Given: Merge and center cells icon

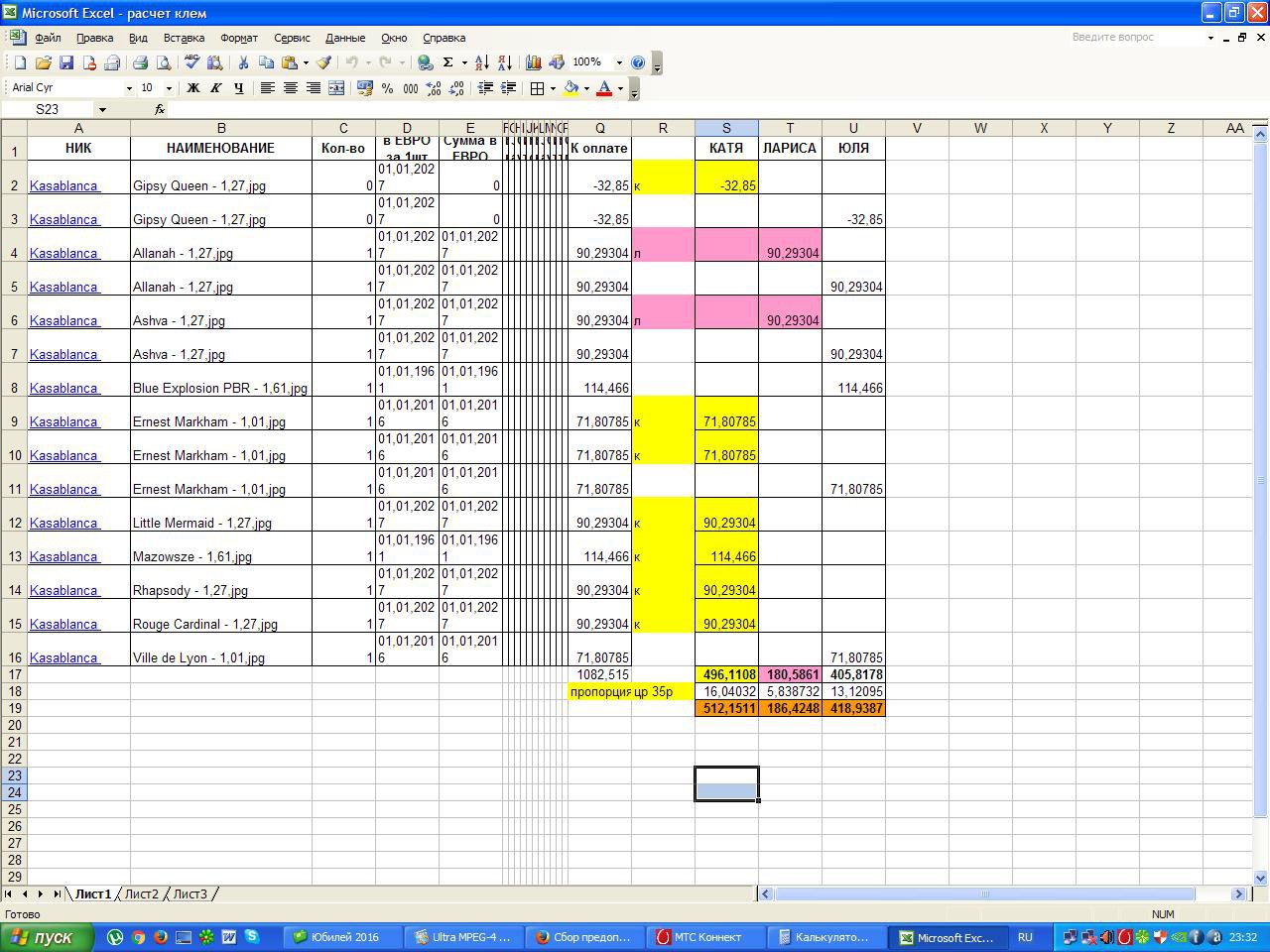Looking at the screenshot, I should 336,88.
